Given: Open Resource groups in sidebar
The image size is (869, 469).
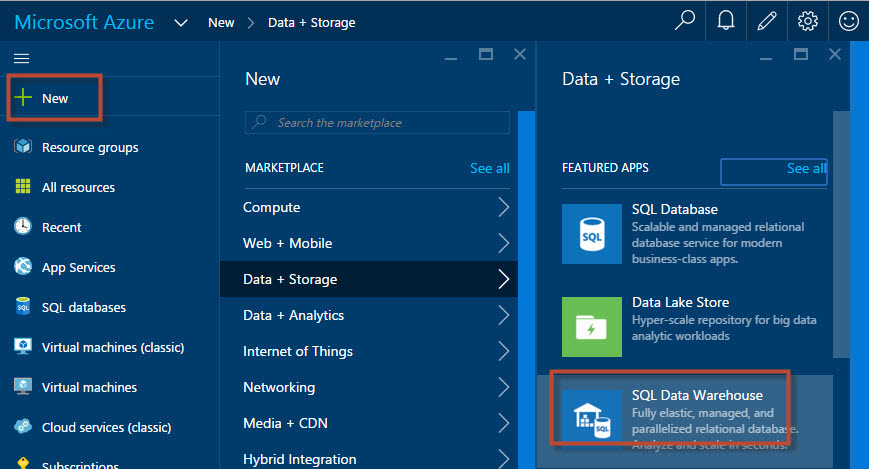Looking at the screenshot, I should click(x=90, y=147).
